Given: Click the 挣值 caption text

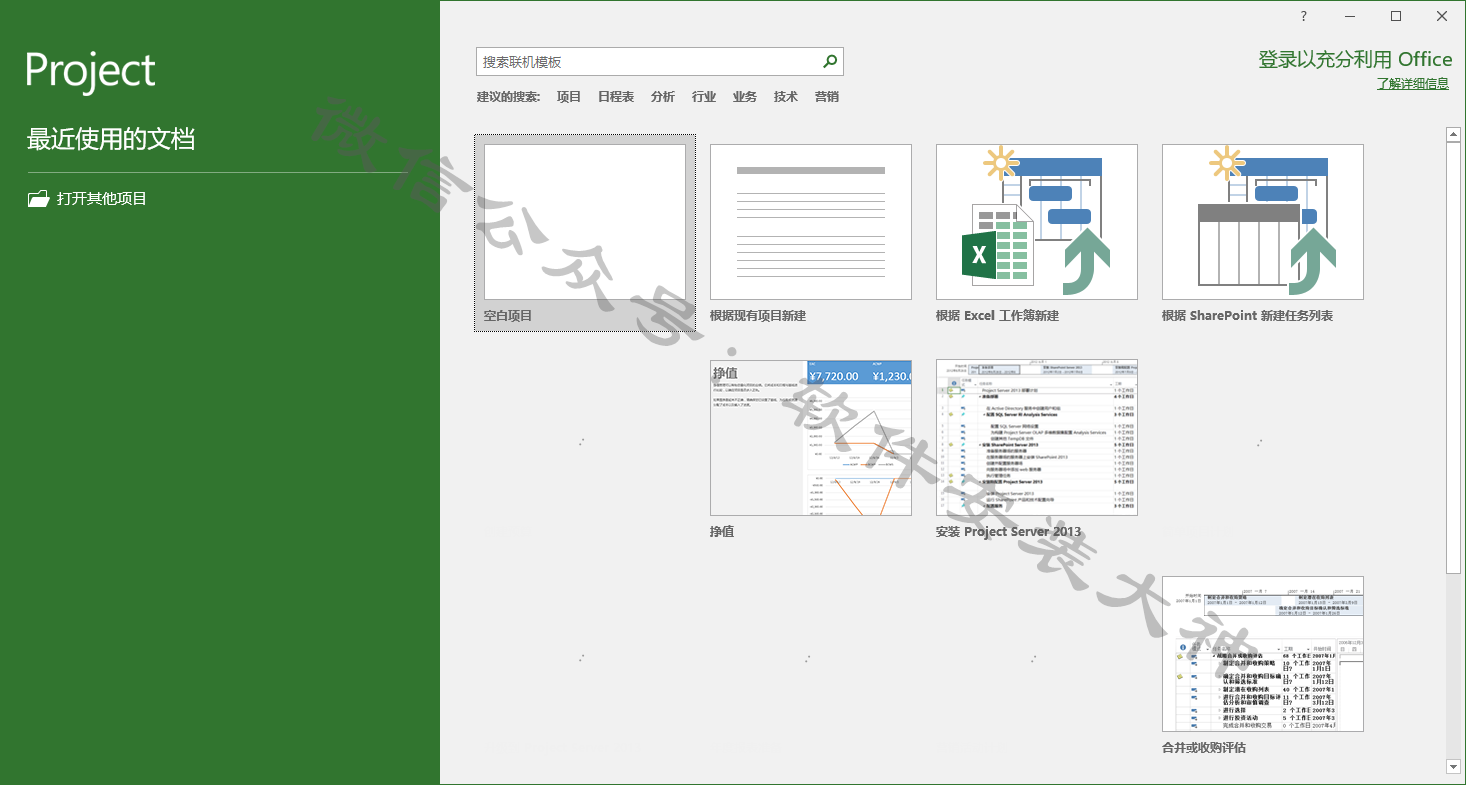Looking at the screenshot, I should [x=722, y=532].
